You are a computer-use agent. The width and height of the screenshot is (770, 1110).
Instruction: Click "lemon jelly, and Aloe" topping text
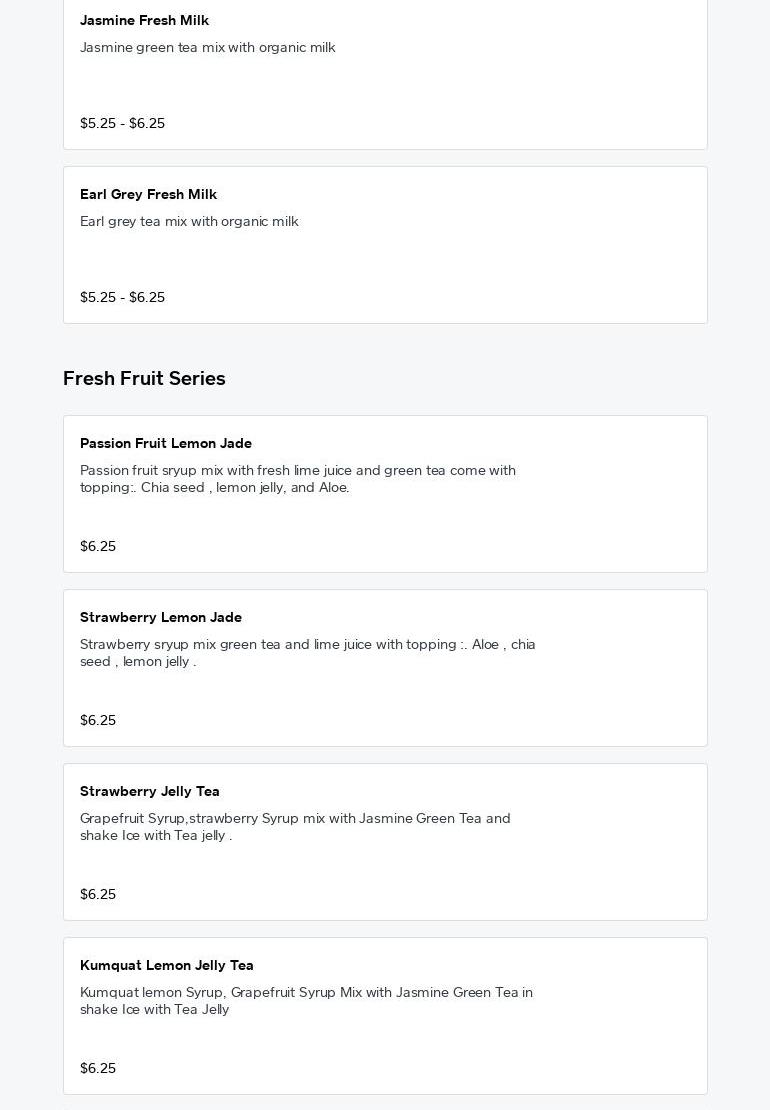click(x=282, y=488)
